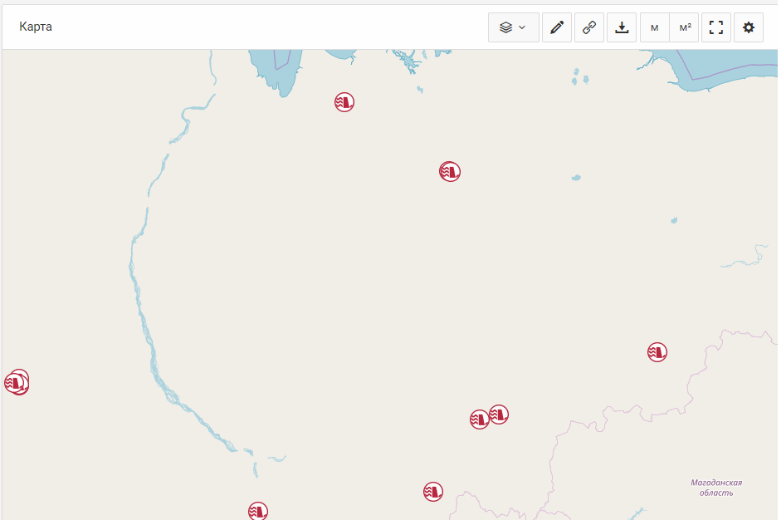
Task: Click the Магаданская область region label
Action: tap(716, 487)
